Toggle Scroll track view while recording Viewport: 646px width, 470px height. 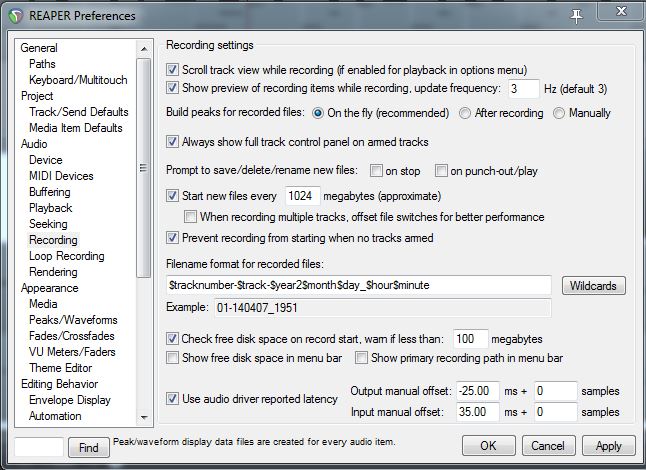172,69
